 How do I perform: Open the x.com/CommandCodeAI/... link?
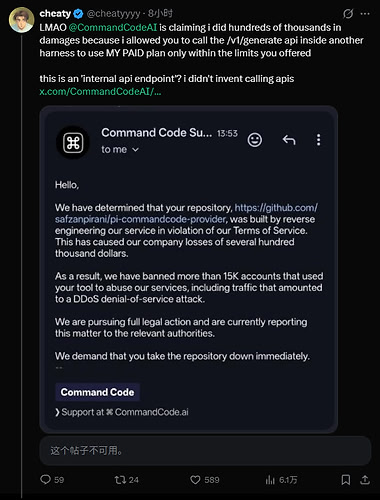(100, 91)
